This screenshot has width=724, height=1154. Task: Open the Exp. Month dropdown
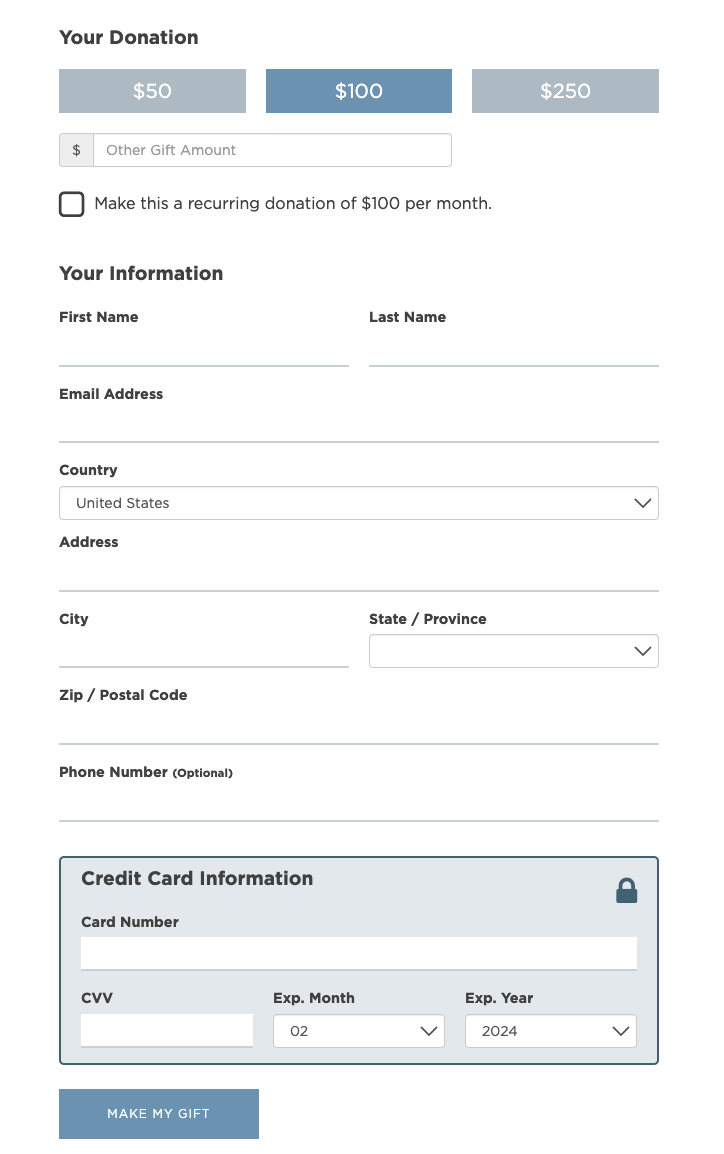(358, 1031)
